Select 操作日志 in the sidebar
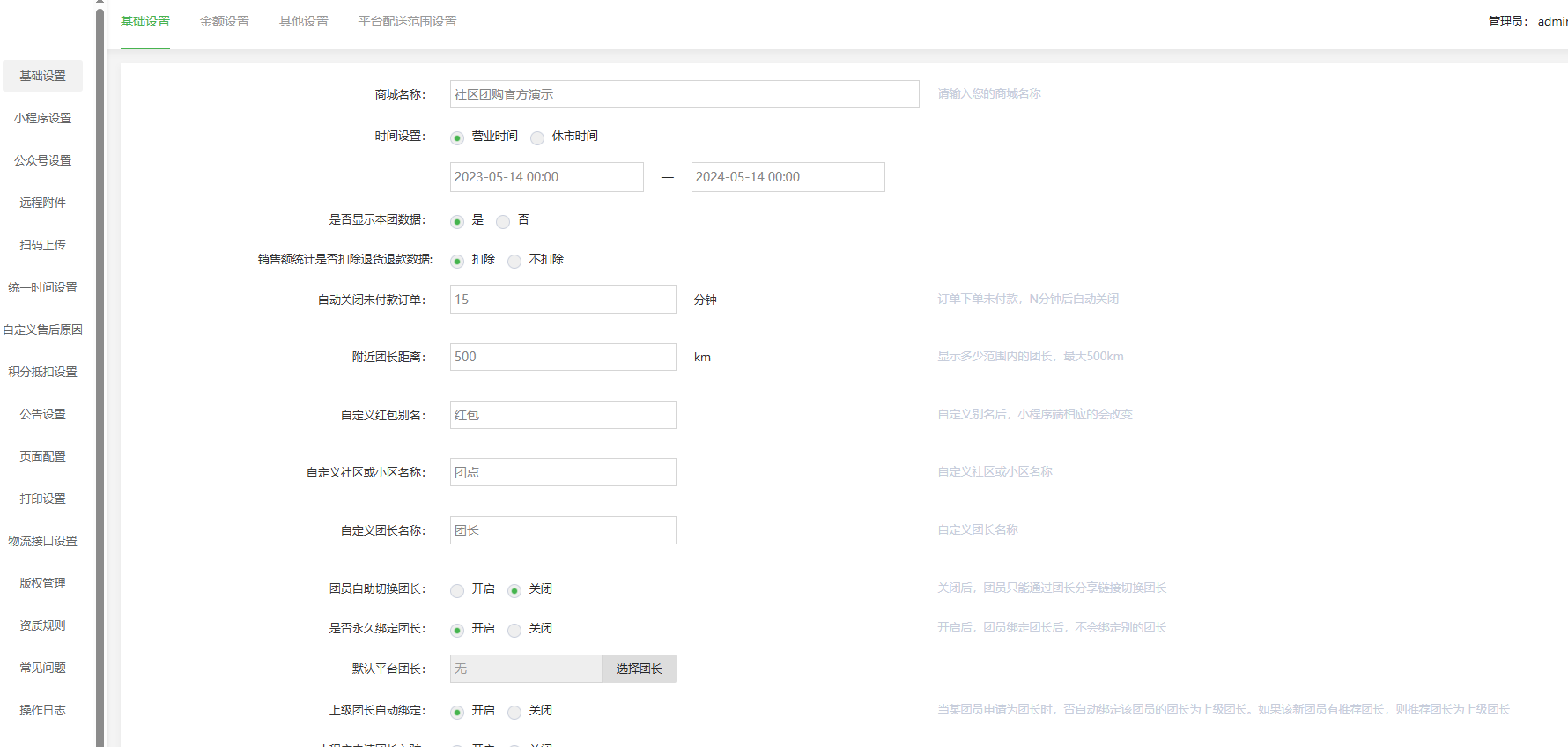The image size is (1568, 747). (x=42, y=710)
